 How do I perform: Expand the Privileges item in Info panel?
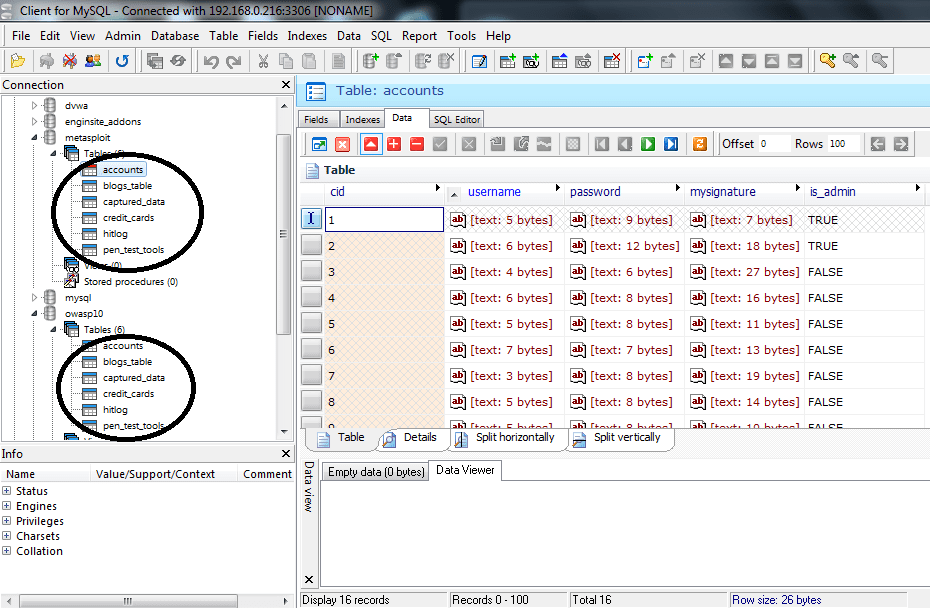[x=7, y=521]
